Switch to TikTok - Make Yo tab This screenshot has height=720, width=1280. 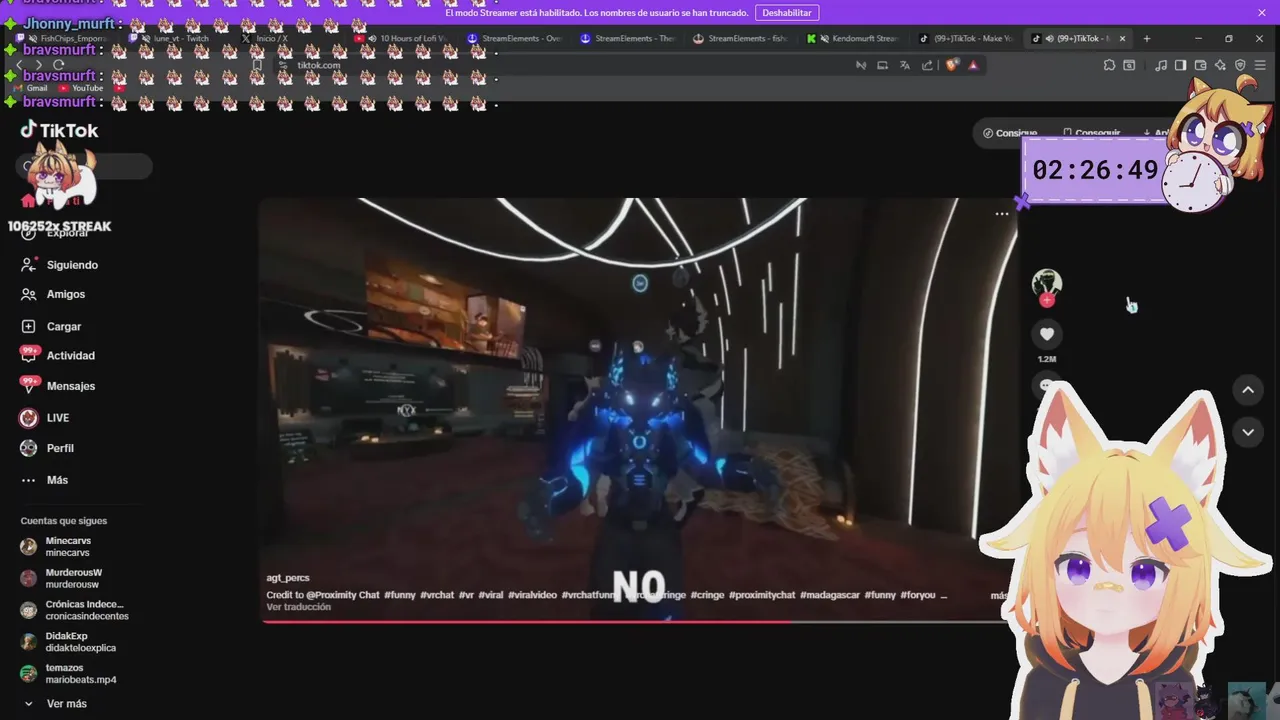click(969, 38)
